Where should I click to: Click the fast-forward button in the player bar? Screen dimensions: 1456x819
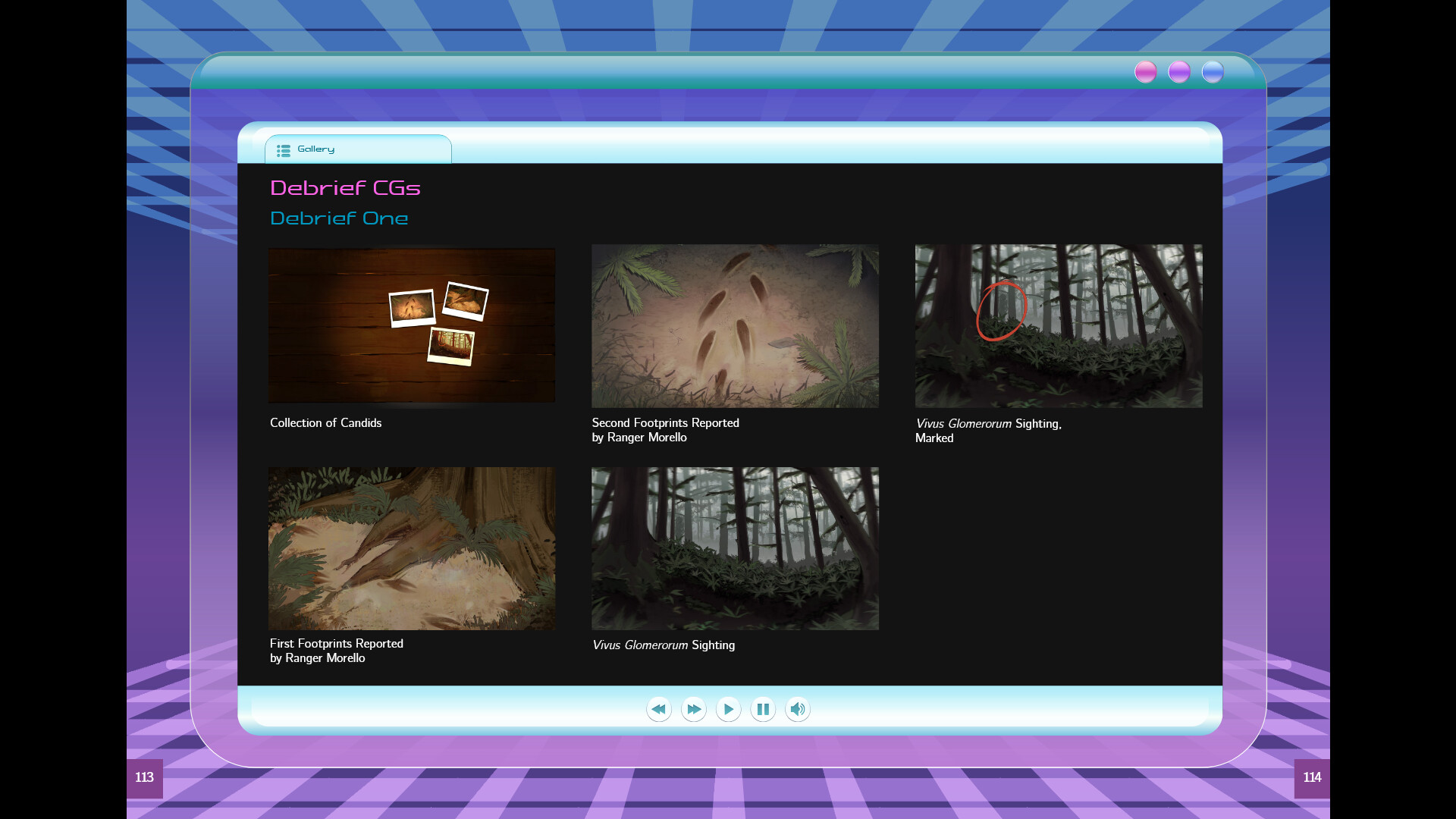[x=693, y=709]
